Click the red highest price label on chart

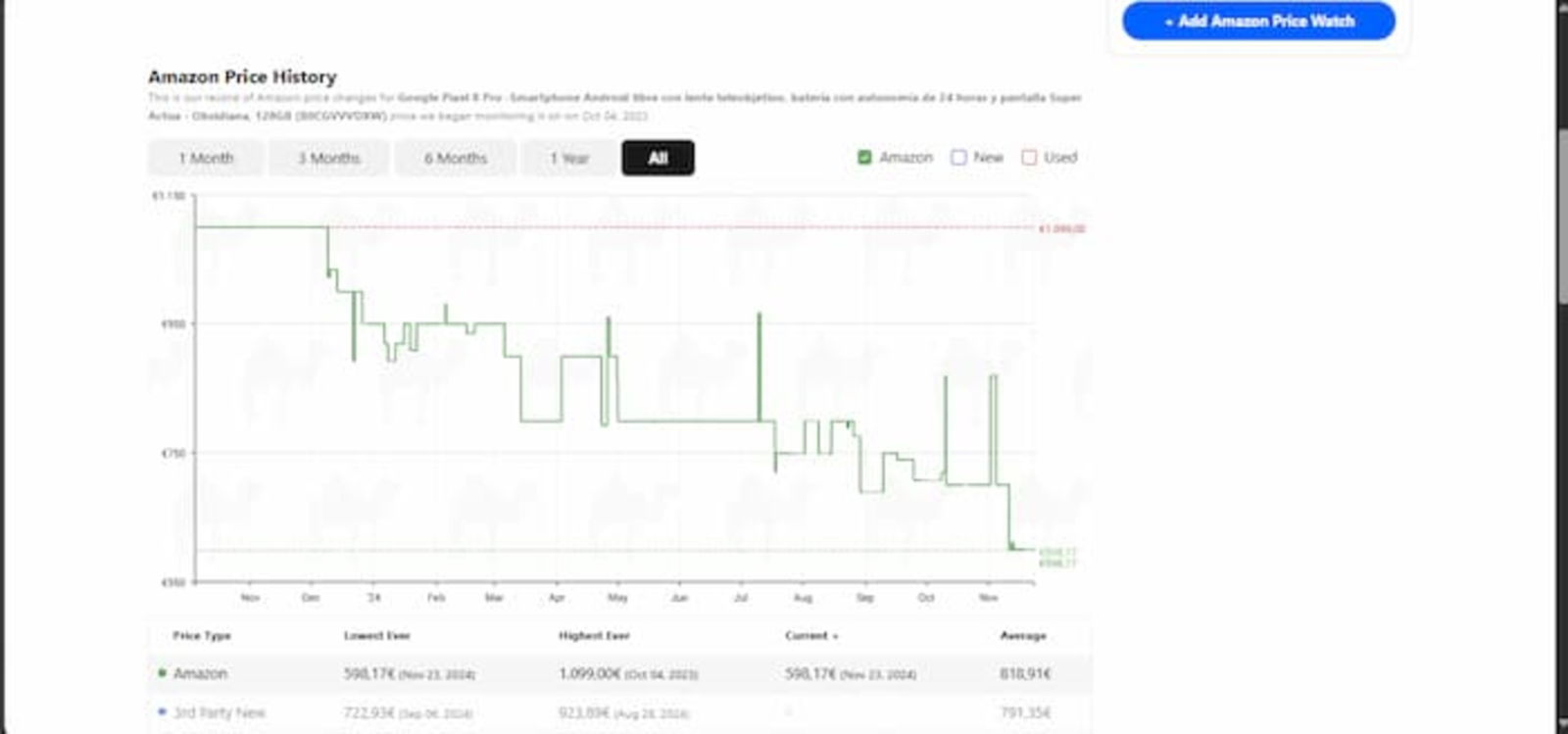(x=1062, y=228)
